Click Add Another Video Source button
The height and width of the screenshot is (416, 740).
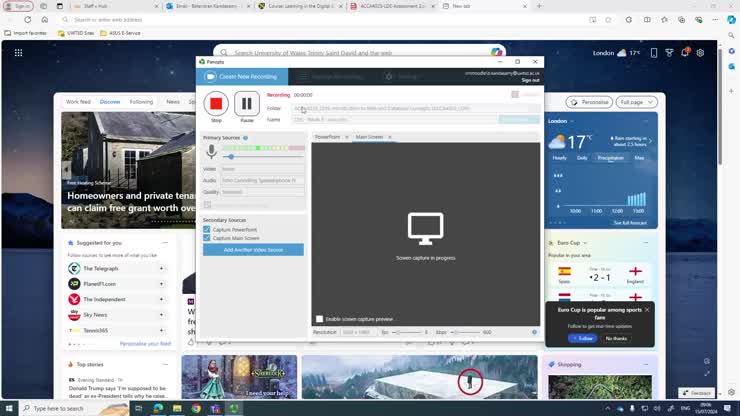click(253, 250)
